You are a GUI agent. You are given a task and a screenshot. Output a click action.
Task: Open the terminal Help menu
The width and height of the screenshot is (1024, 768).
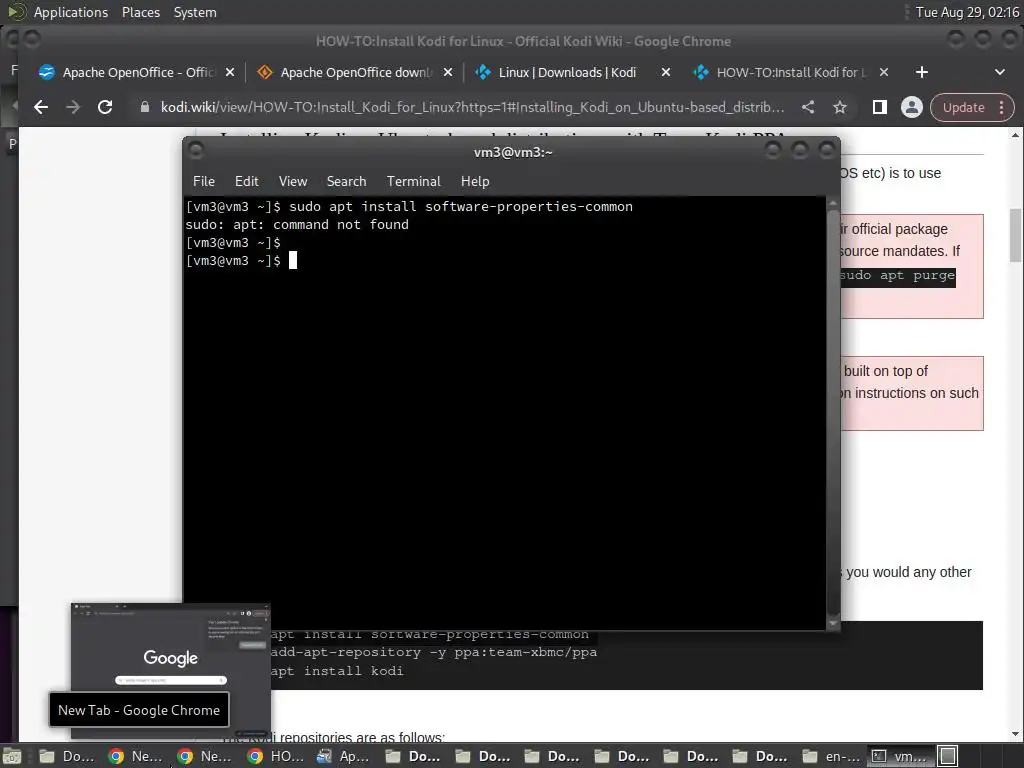coord(475,181)
